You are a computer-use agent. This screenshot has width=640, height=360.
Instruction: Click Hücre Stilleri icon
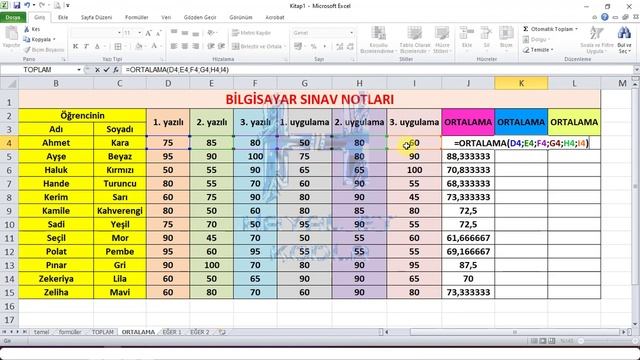point(442,40)
